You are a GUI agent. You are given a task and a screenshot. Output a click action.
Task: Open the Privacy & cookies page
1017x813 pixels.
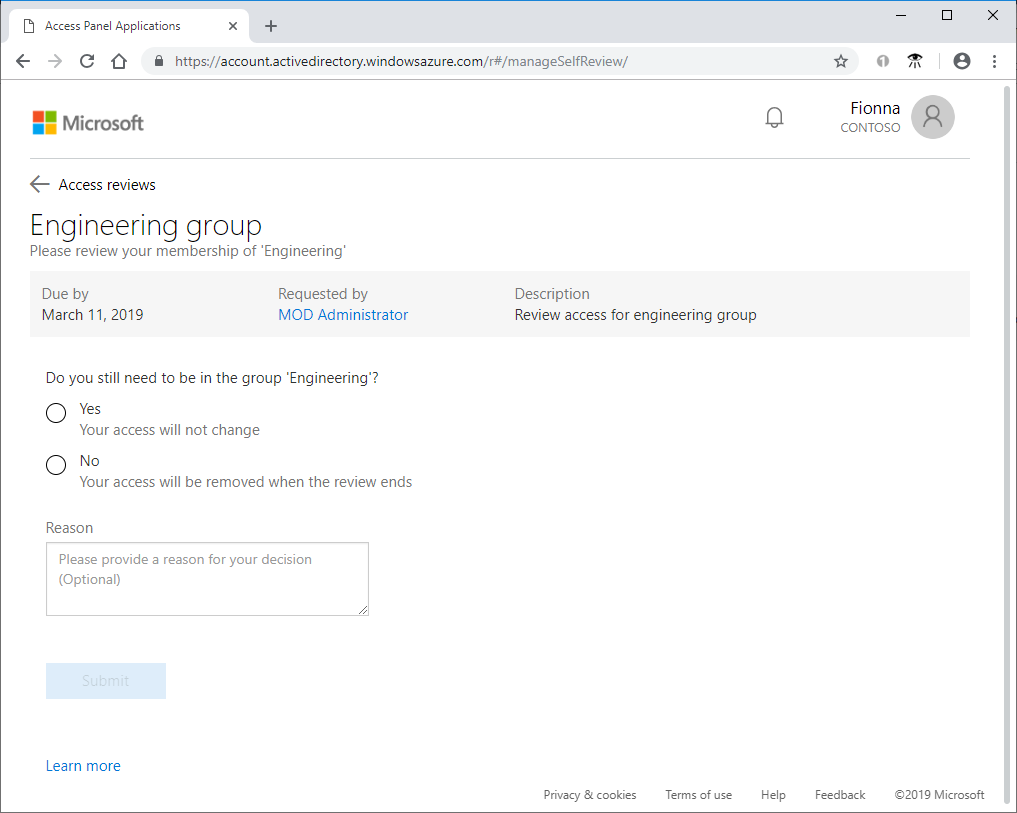[589, 794]
